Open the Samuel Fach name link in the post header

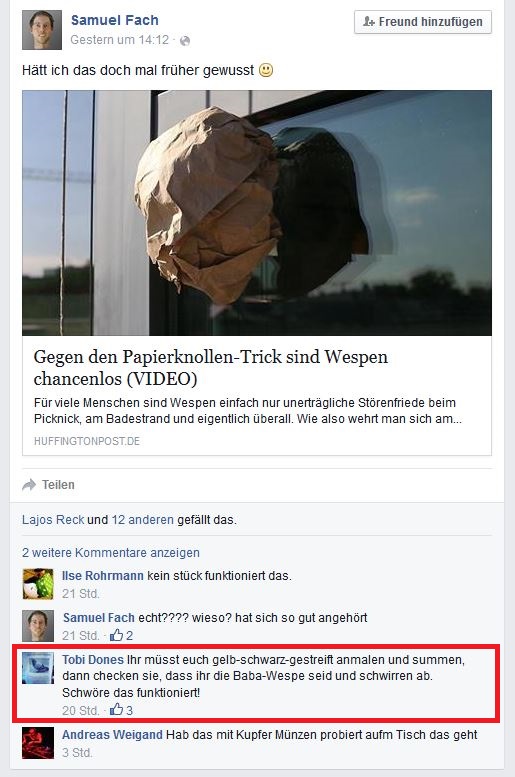coord(114,20)
